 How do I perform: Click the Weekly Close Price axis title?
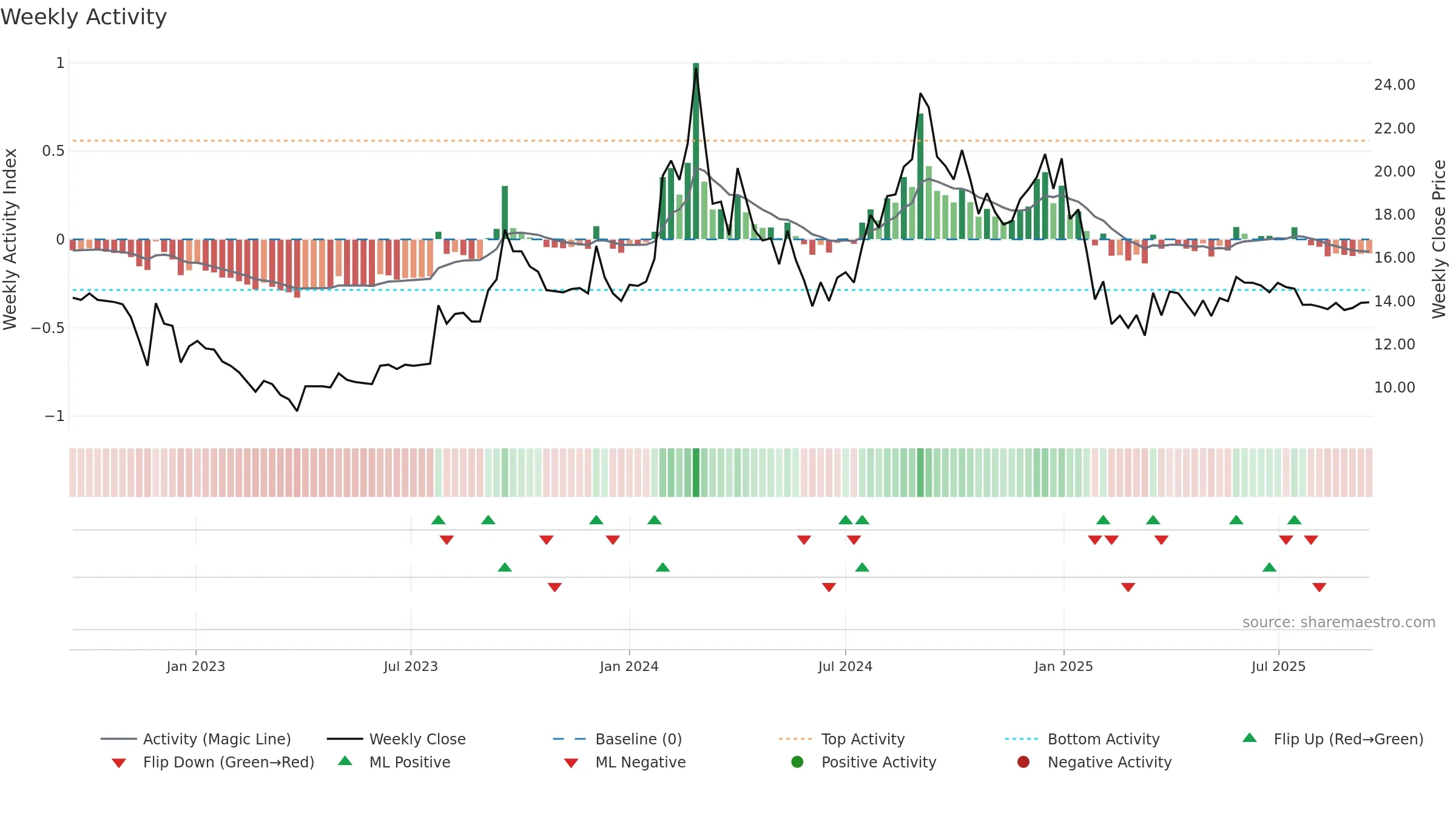coord(1439,239)
